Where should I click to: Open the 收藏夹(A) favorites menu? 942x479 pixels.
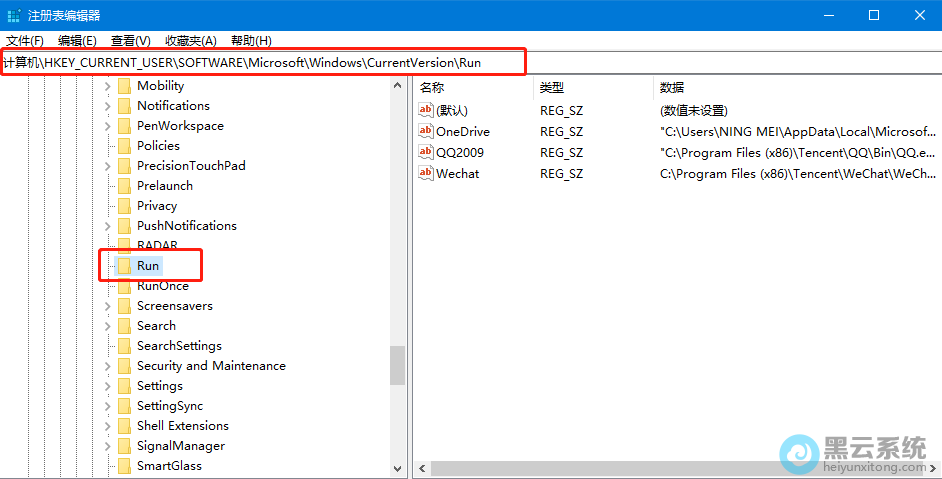(x=191, y=40)
